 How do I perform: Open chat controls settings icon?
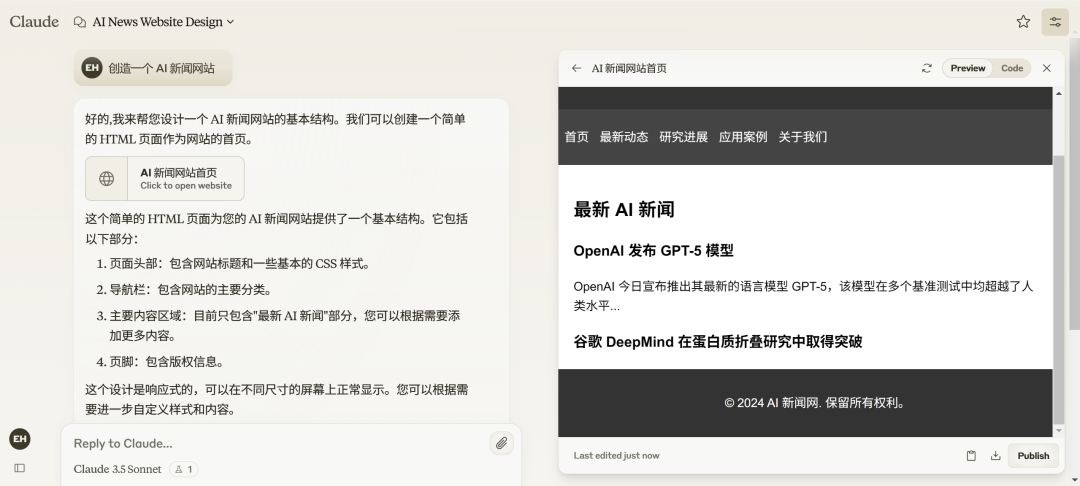(x=1055, y=22)
